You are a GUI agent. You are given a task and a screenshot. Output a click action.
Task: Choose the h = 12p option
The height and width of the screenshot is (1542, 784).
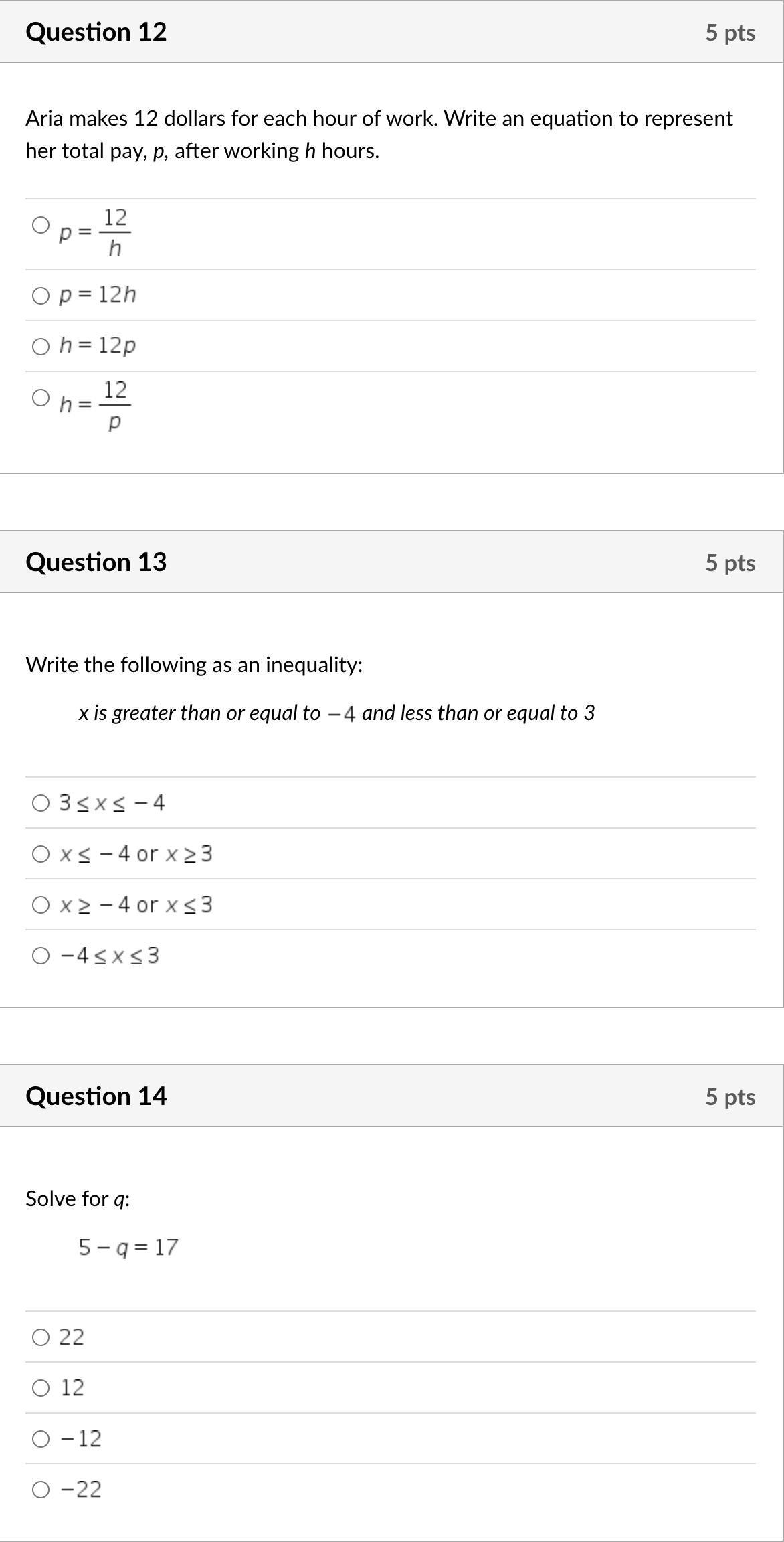(41, 346)
